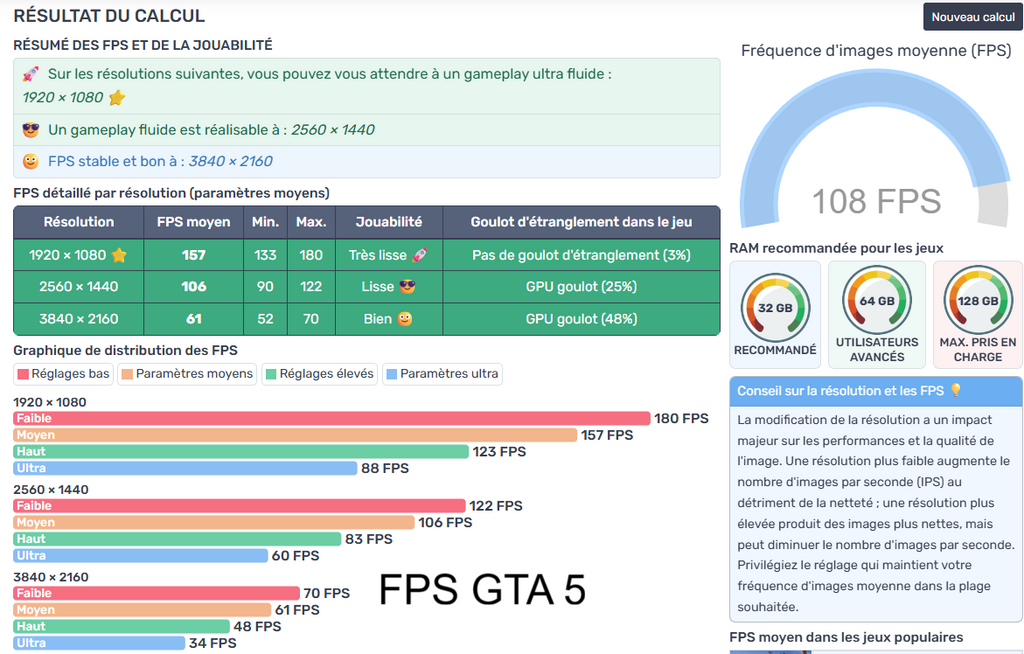The width and height of the screenshot is (1024, 654).
Task: Click the smiling emoji beside FPS stable
Action: click(x=31, y=161)
